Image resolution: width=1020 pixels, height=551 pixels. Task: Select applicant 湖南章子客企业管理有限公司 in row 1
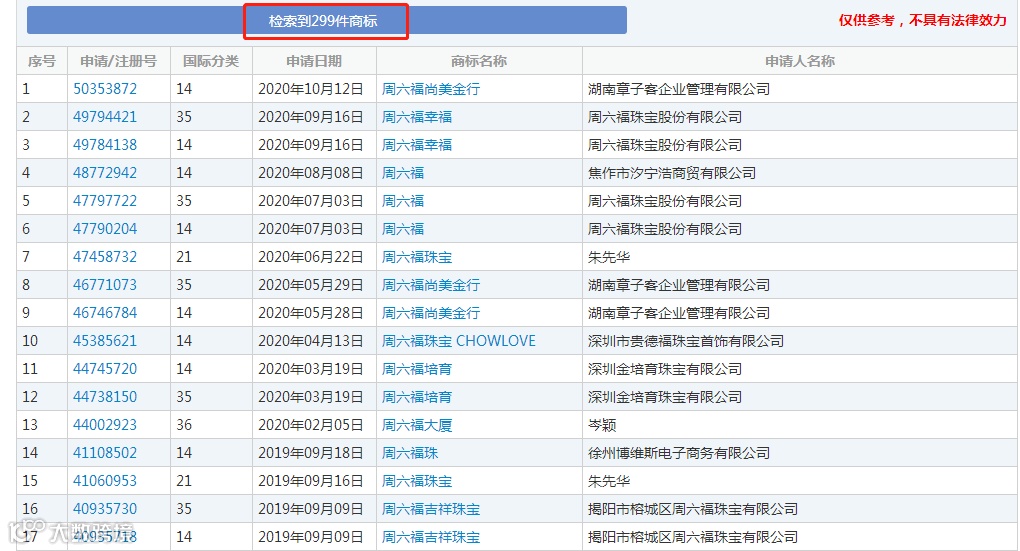pyautogui.click(x=679, y=88)
